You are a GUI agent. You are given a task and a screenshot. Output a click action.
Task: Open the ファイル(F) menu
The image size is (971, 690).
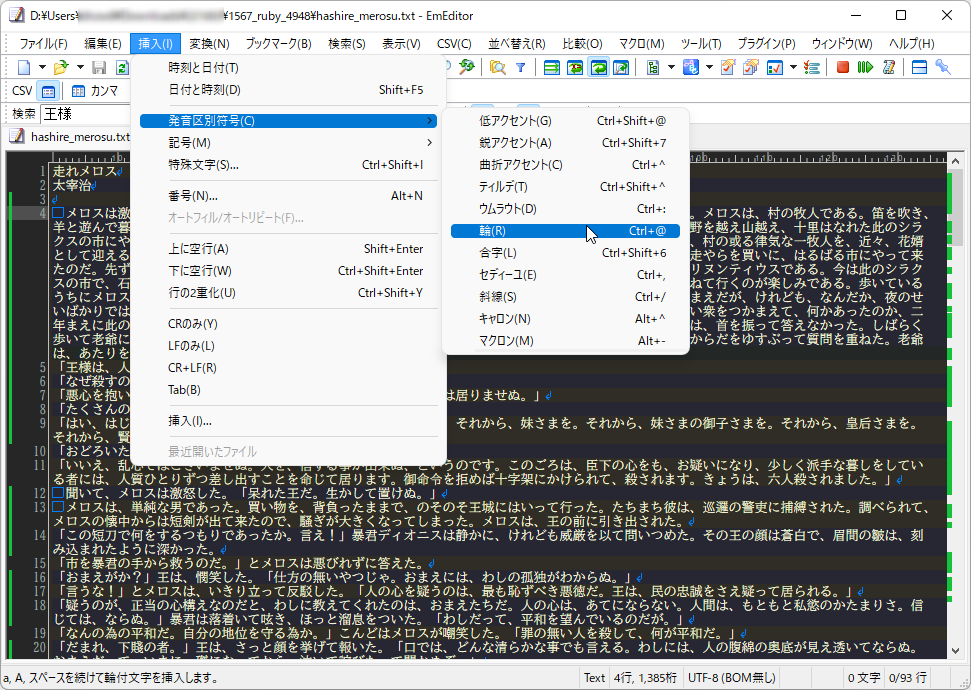click(43, 44)
